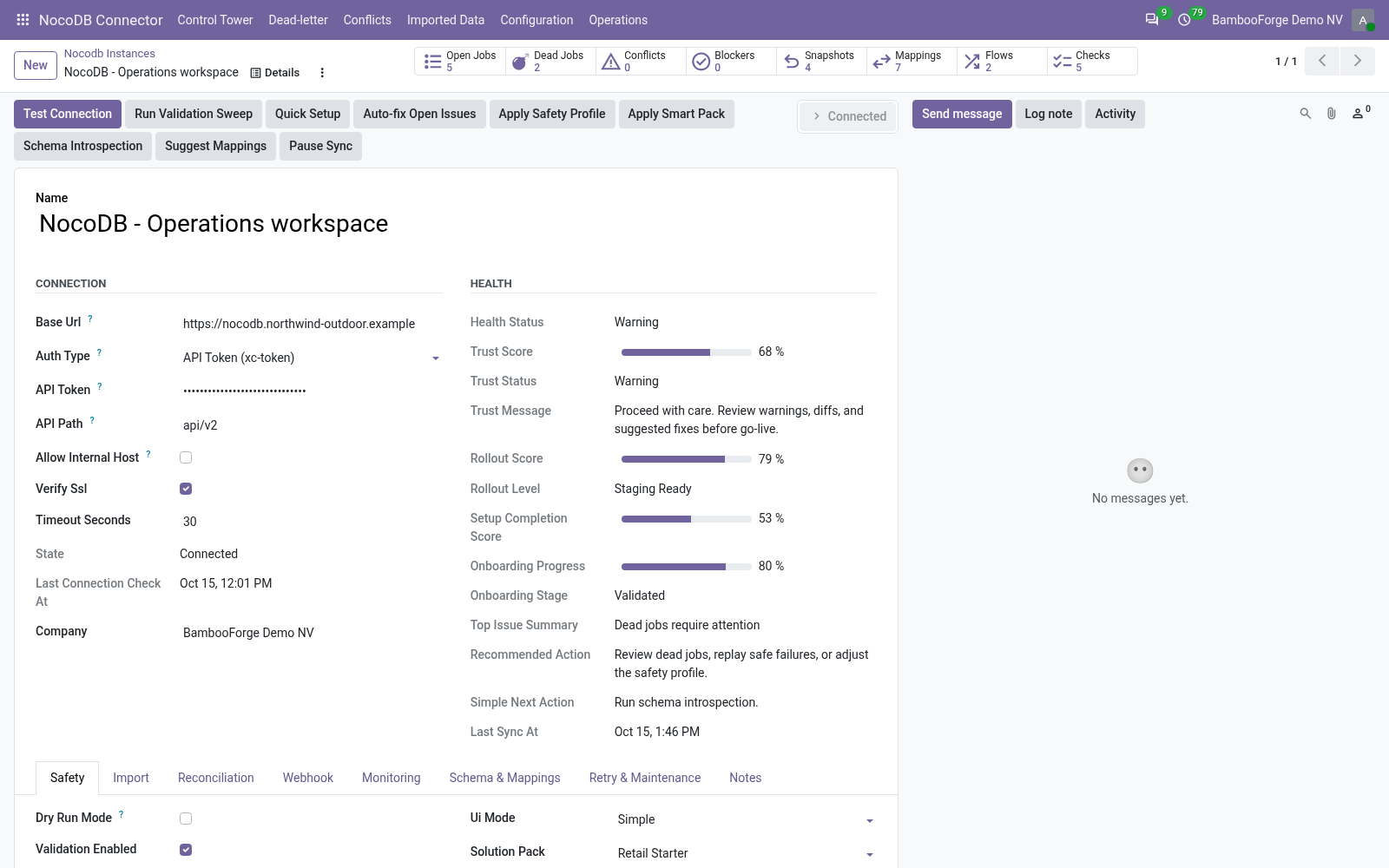Click the Nocodb Instances breadcrumb link
1389x868 pixels.
click(109, 53)
